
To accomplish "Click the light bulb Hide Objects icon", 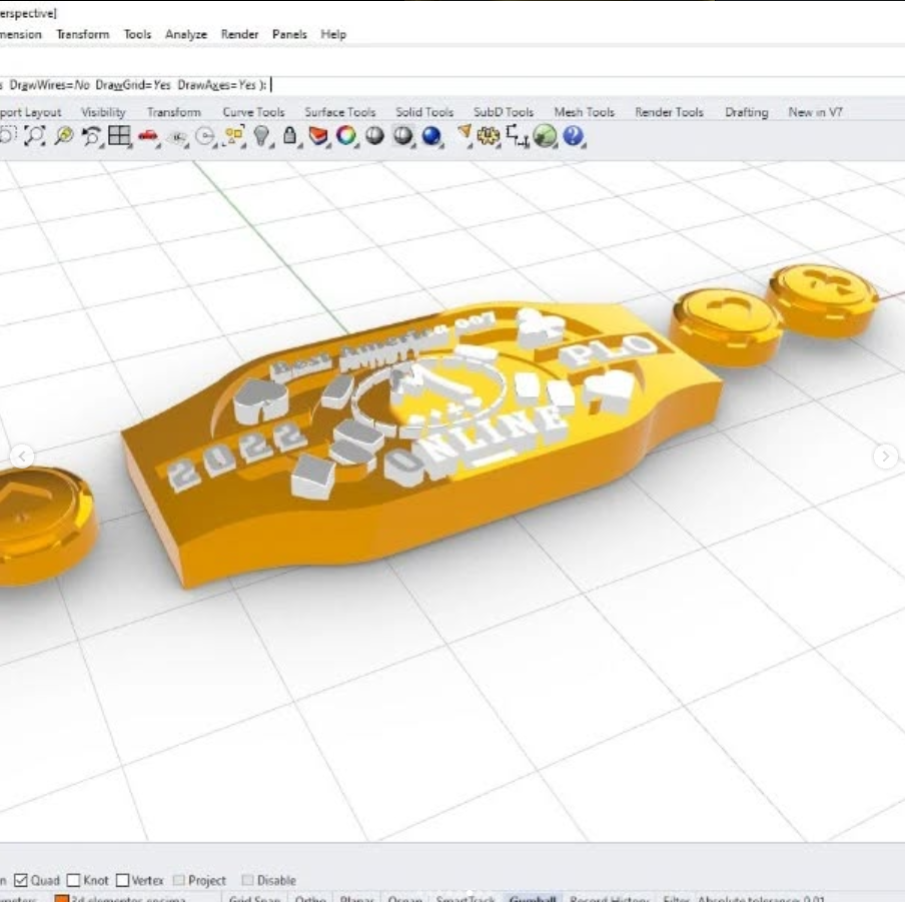I will 262,137.
